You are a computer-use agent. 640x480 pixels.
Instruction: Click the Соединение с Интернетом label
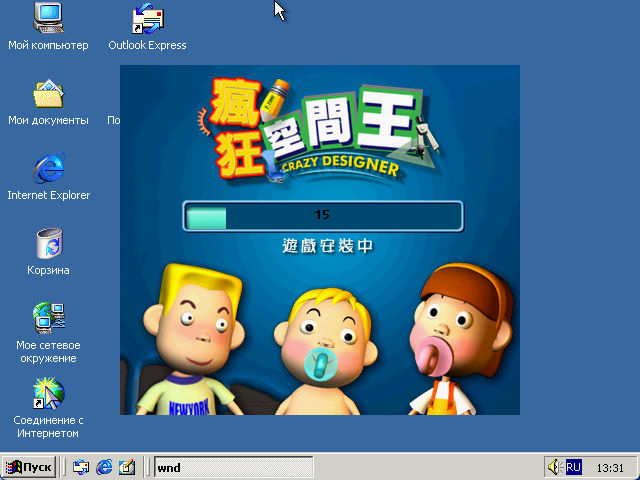coord(48,427)
